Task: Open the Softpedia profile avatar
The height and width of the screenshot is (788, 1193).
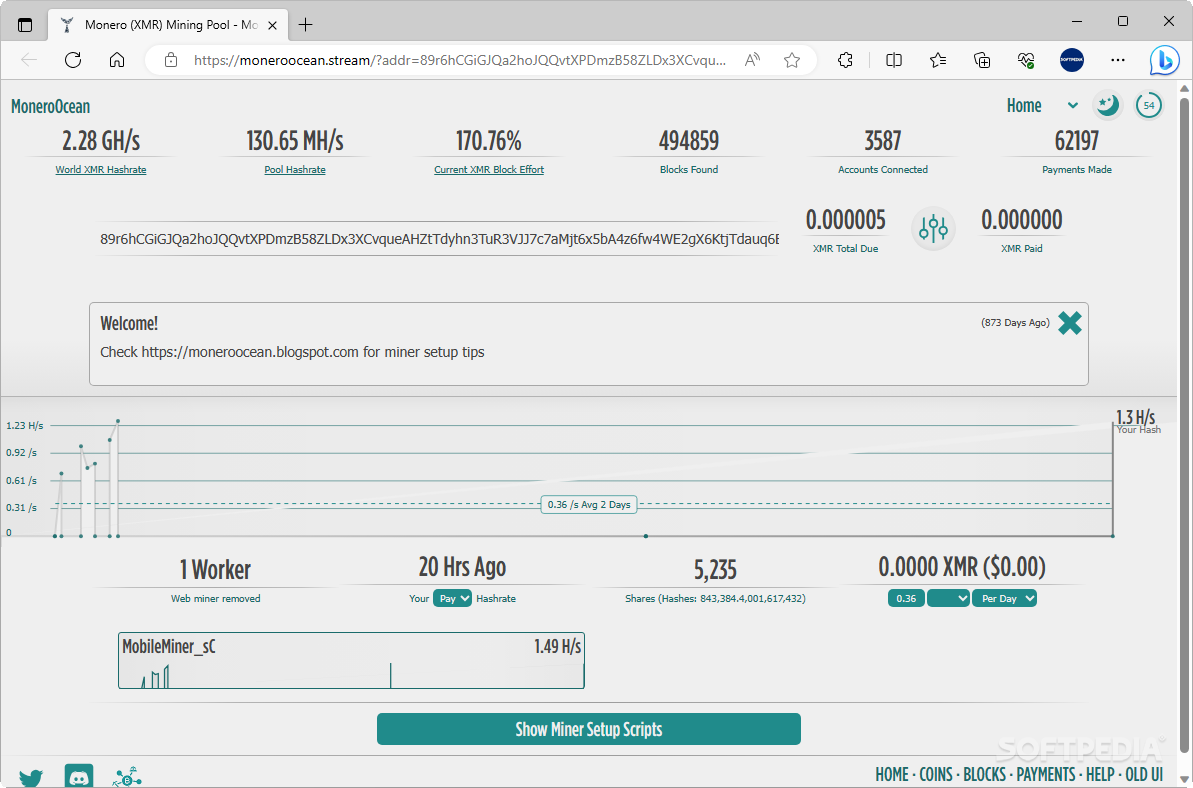Action: (x=1072, y=60)
